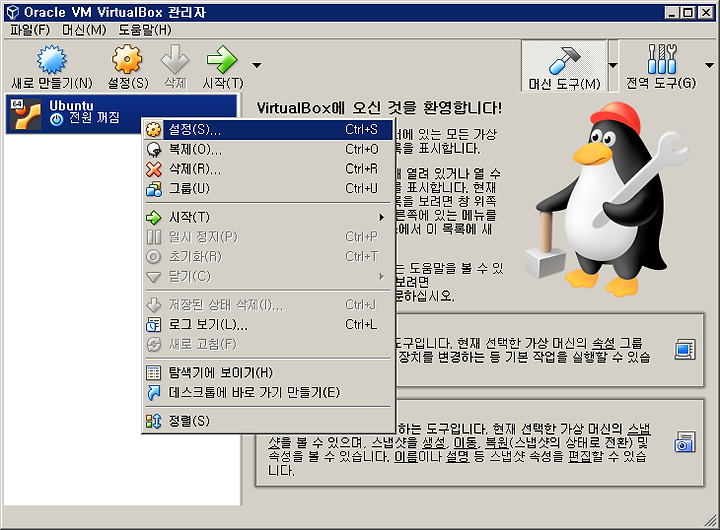720x530 pixels.
Task: Click the details monitor icon in tool card
Action: point(685,350)
